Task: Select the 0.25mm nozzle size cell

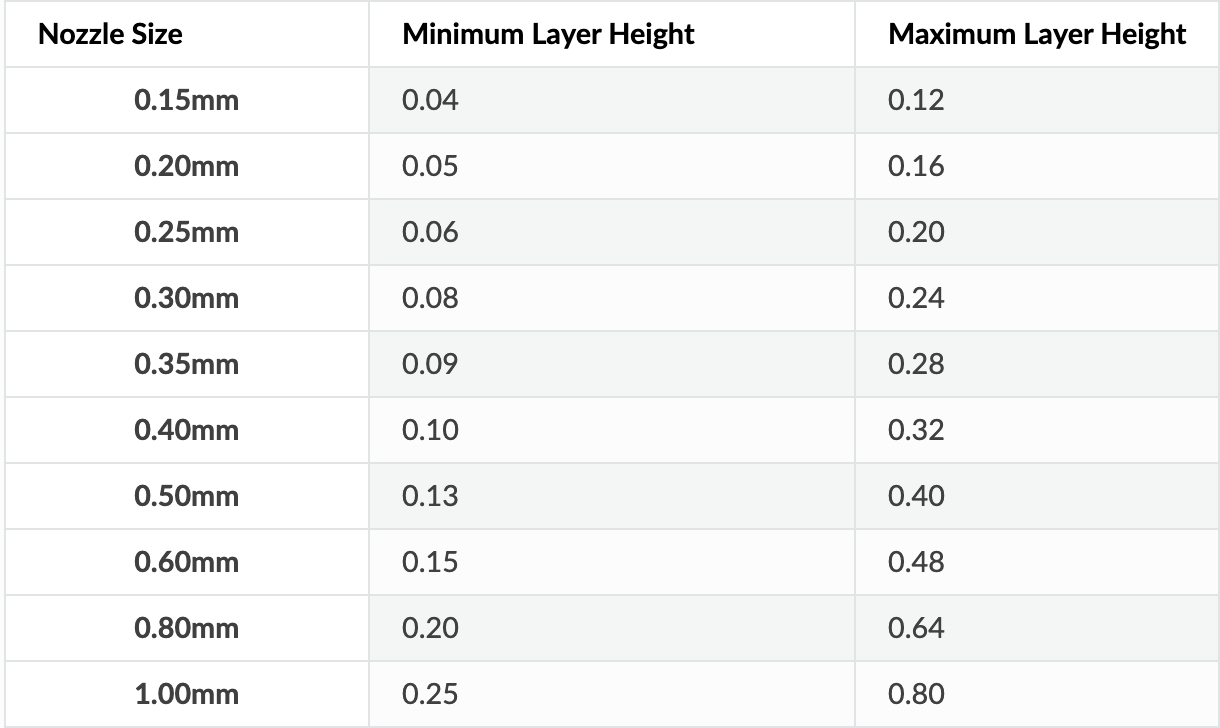Action: pyautogui.click(x=187, y=232)
